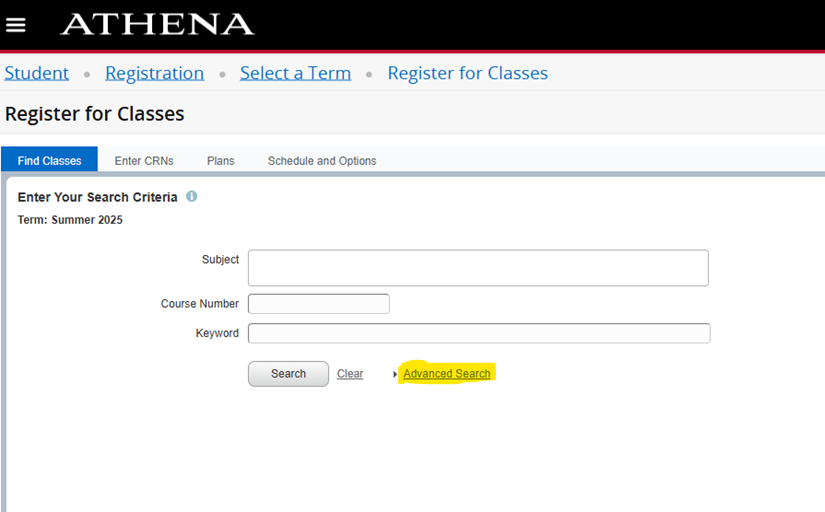Focus the Subject input box
The height and width of the screenshot is (512, 825).
[x=478, y=268]
